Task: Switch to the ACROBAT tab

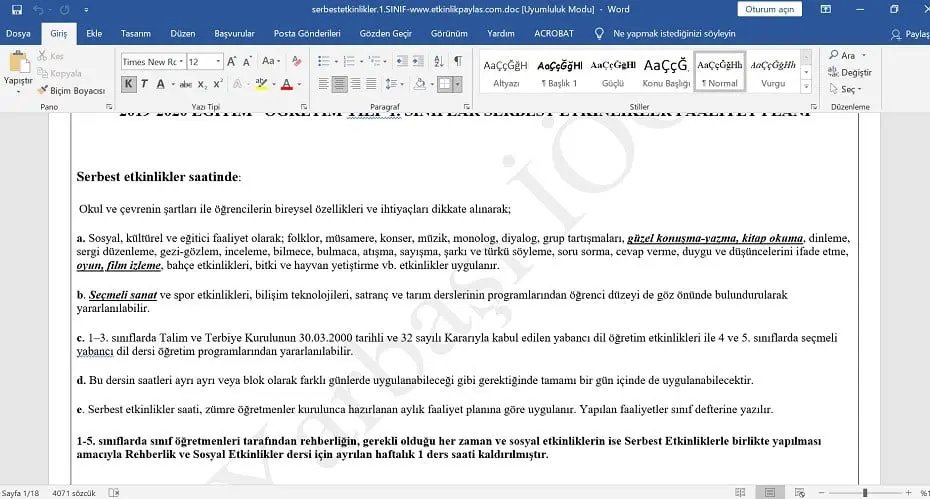Action: tap(554, 34)
